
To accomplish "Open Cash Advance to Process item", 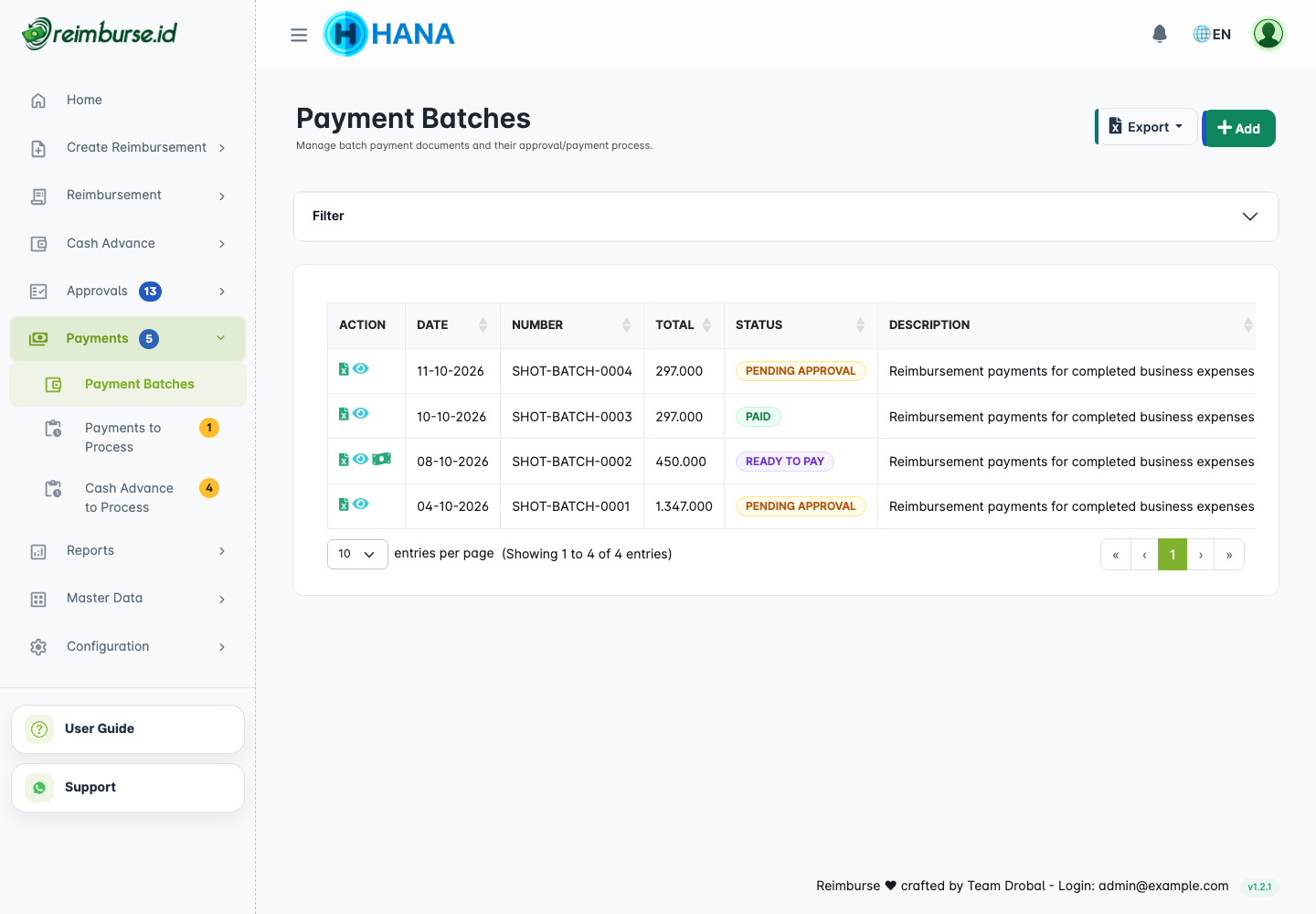I will [128, 497].
